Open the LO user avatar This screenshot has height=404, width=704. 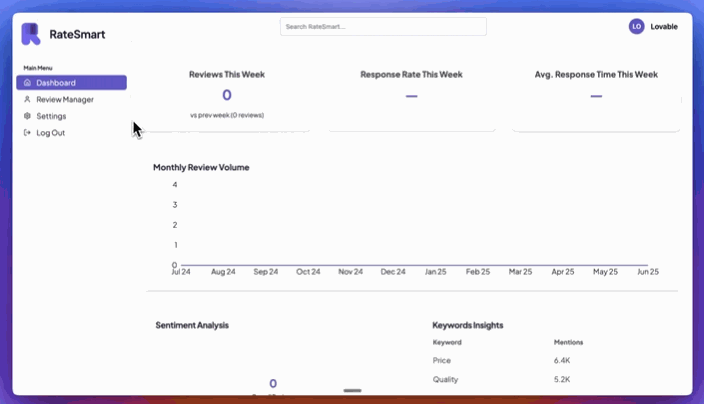[x=636, y=27]
